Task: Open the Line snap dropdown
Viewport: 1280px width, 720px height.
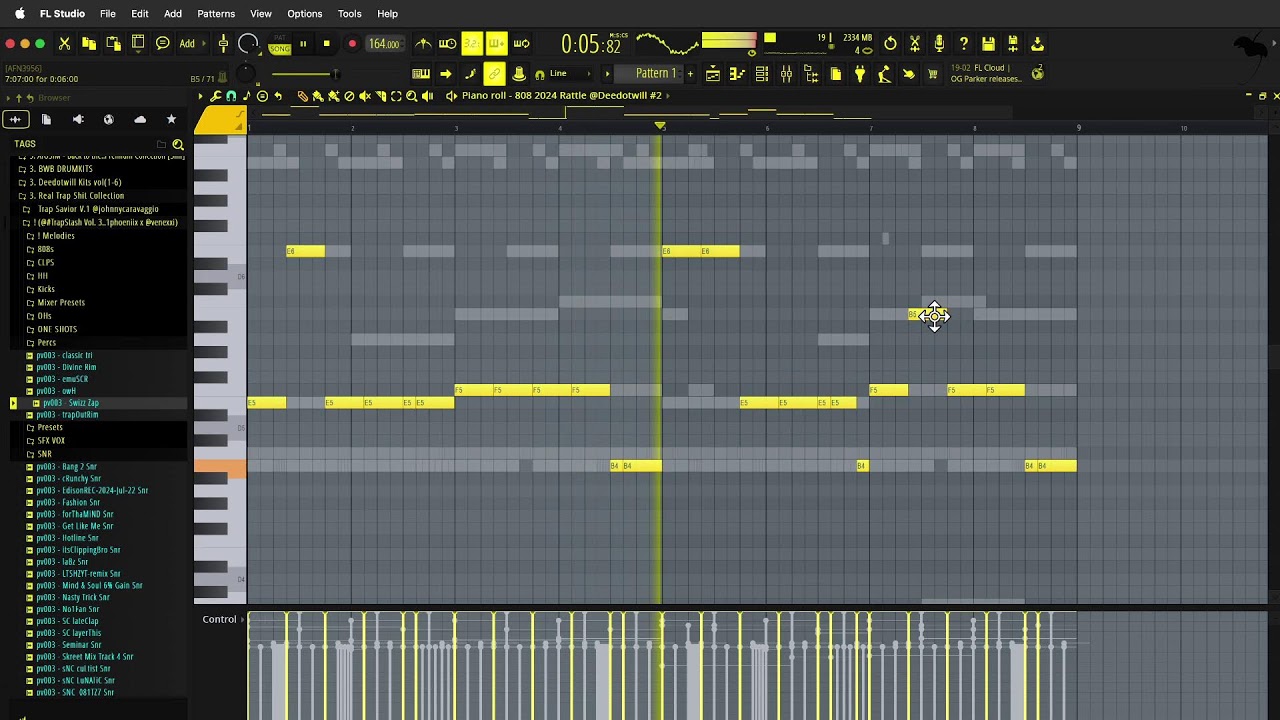Action: pos(570,74)
